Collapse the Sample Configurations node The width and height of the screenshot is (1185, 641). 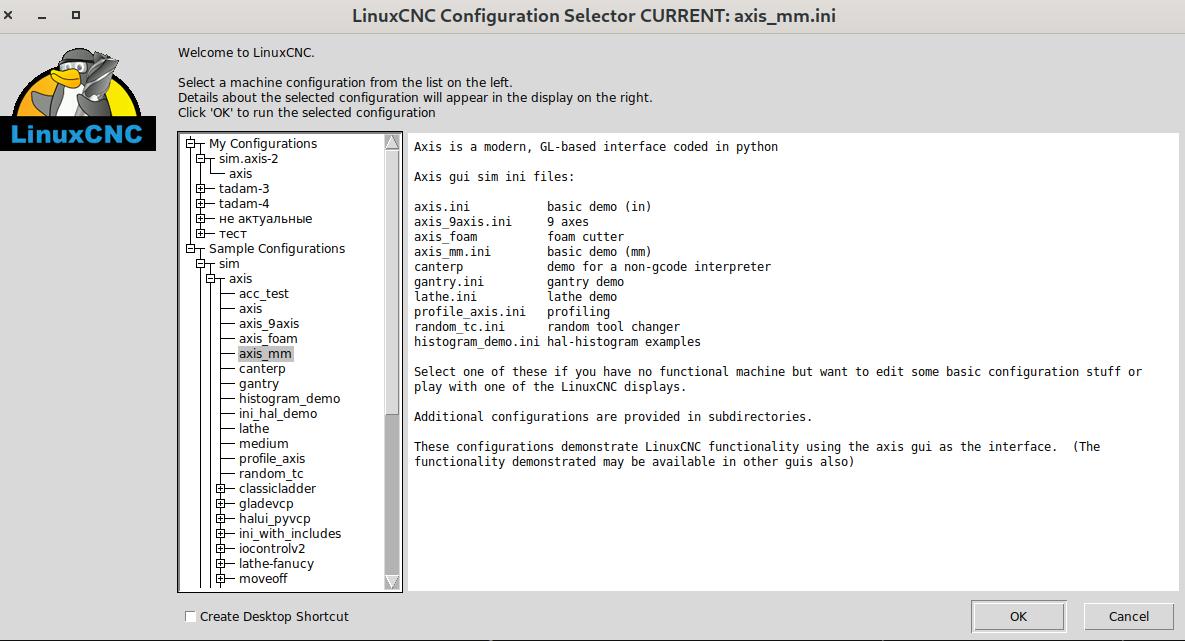point(190,249)
